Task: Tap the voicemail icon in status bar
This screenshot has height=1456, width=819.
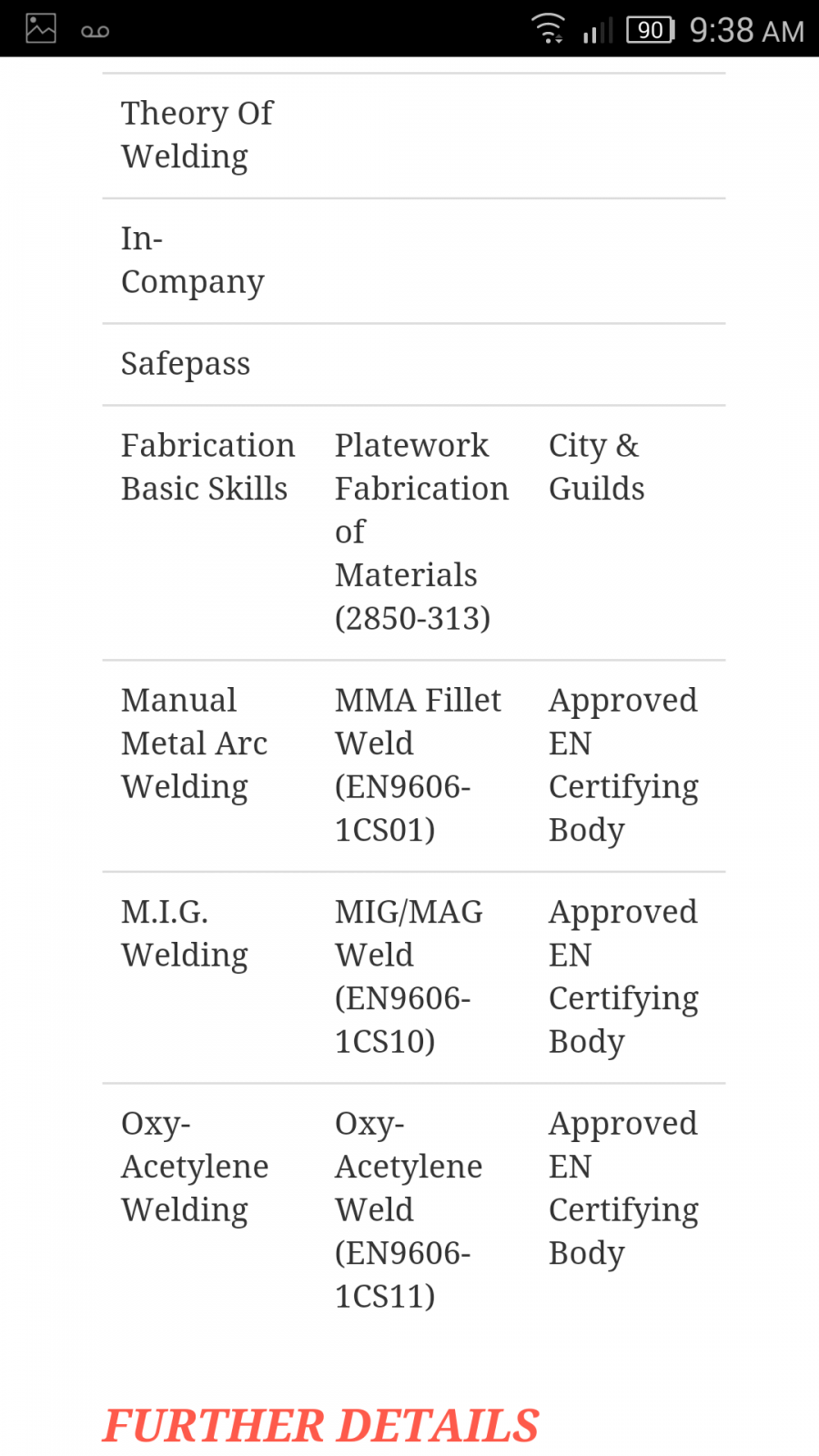Action: (95, 32)
